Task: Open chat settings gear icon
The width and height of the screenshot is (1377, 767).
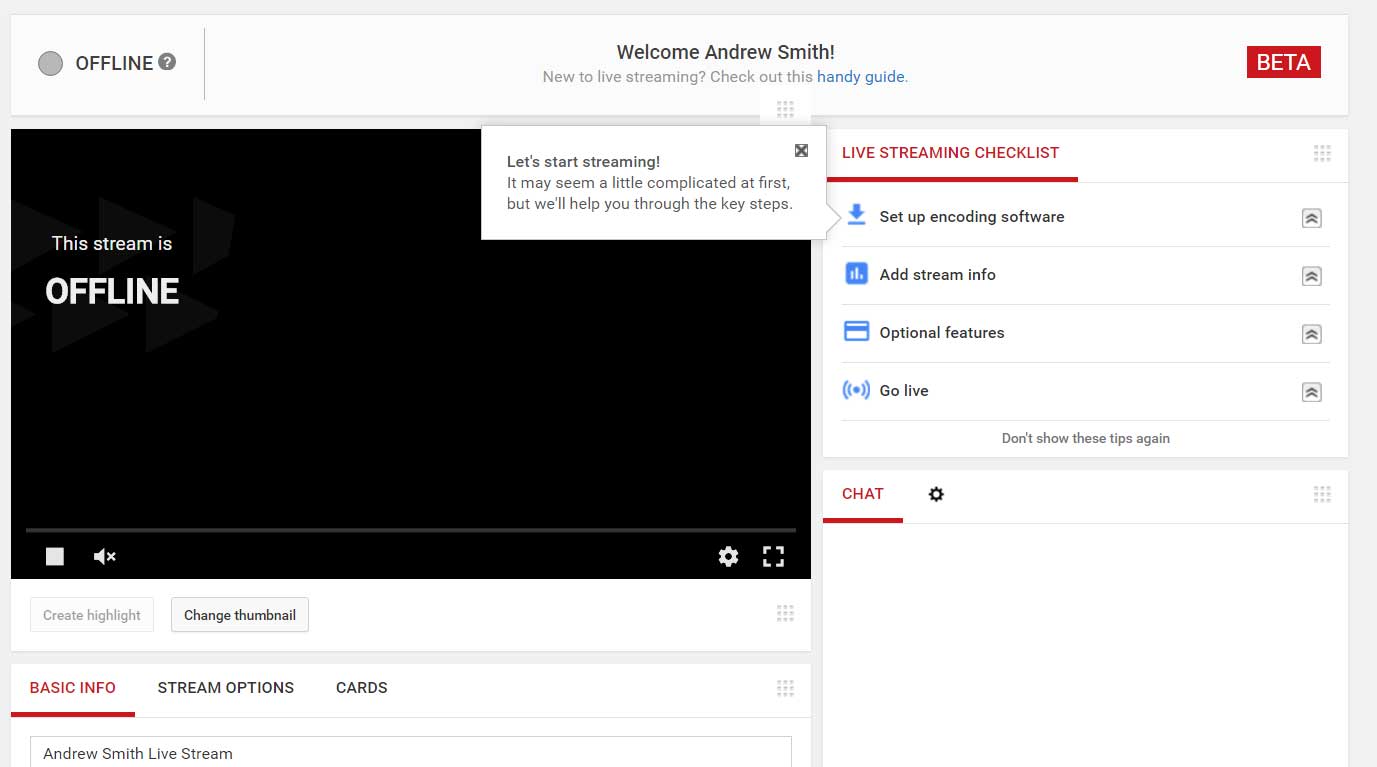Action: coord(936,494)
